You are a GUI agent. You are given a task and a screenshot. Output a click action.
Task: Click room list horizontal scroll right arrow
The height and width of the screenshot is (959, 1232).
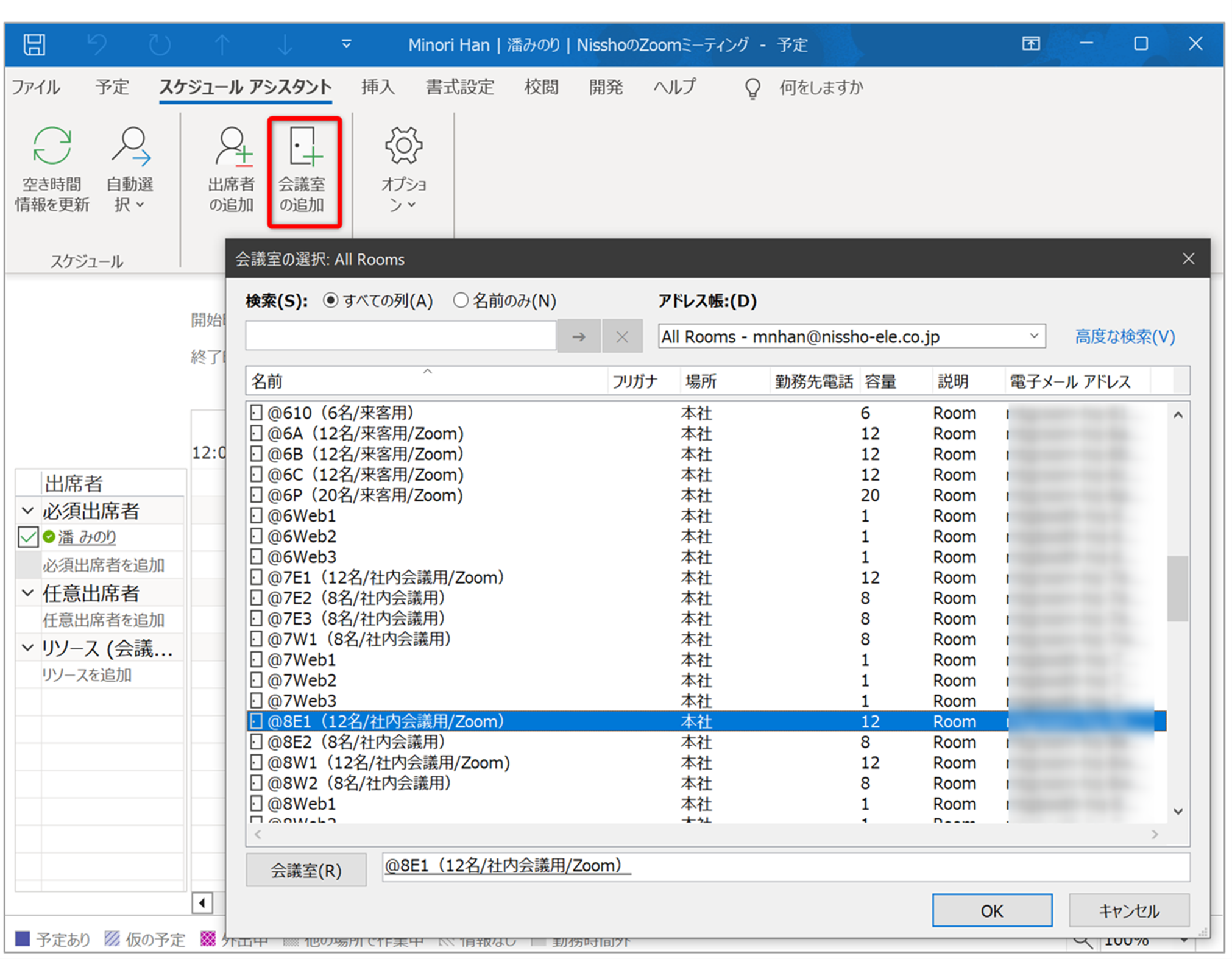[1155, 834]
